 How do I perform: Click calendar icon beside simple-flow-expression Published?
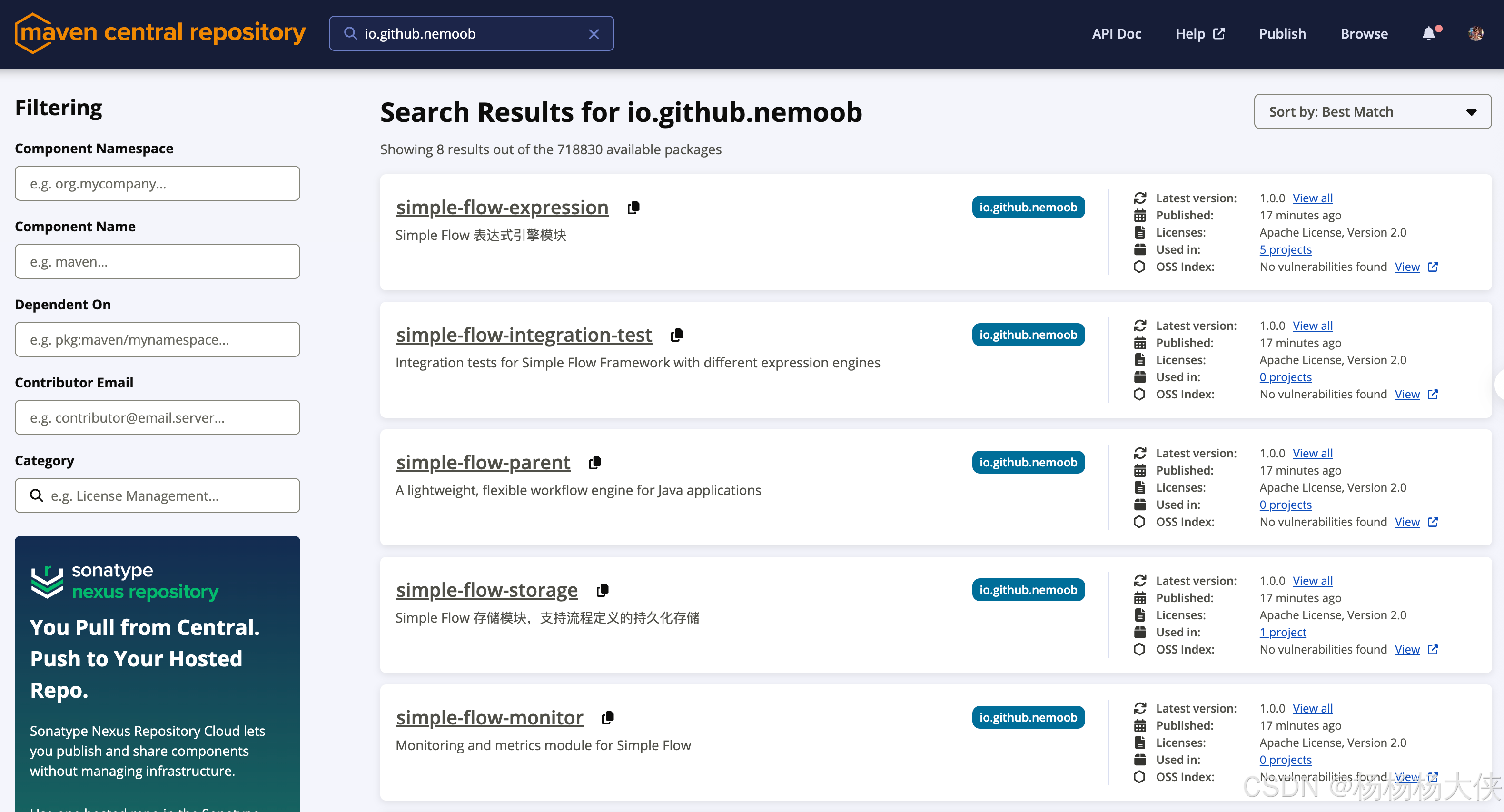[x=1140, y=216]
